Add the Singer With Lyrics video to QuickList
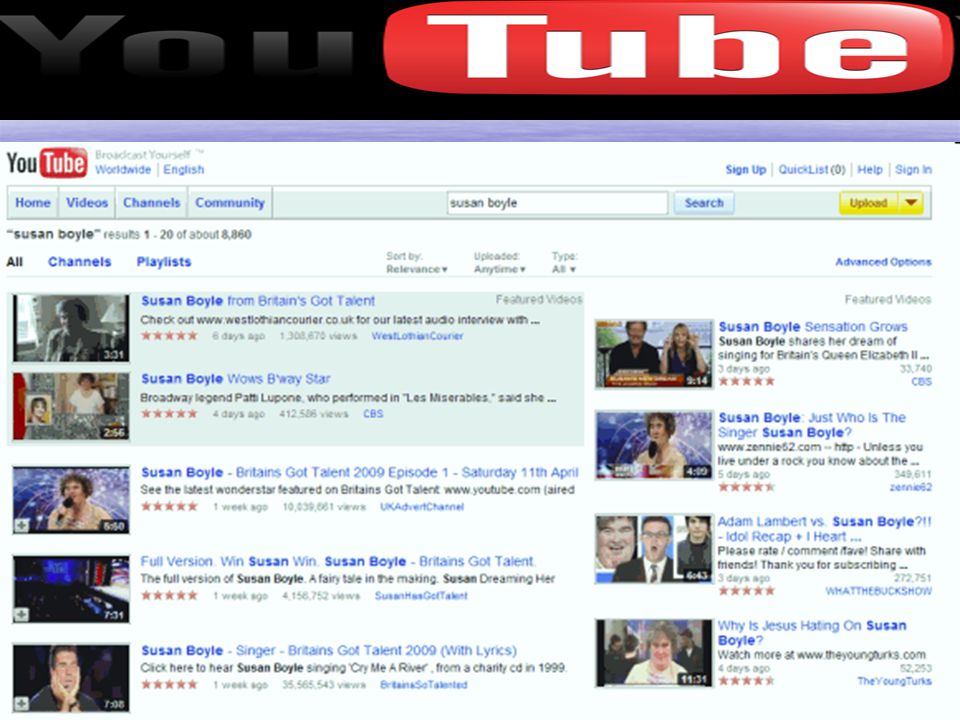 [21, 703]
